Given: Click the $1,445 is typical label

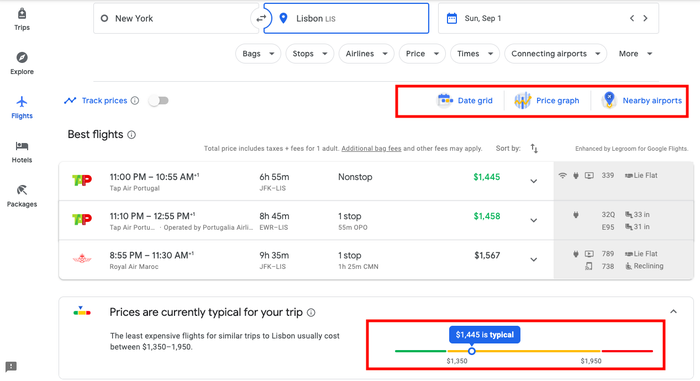Looking at the screenshot, I should 484,335.
